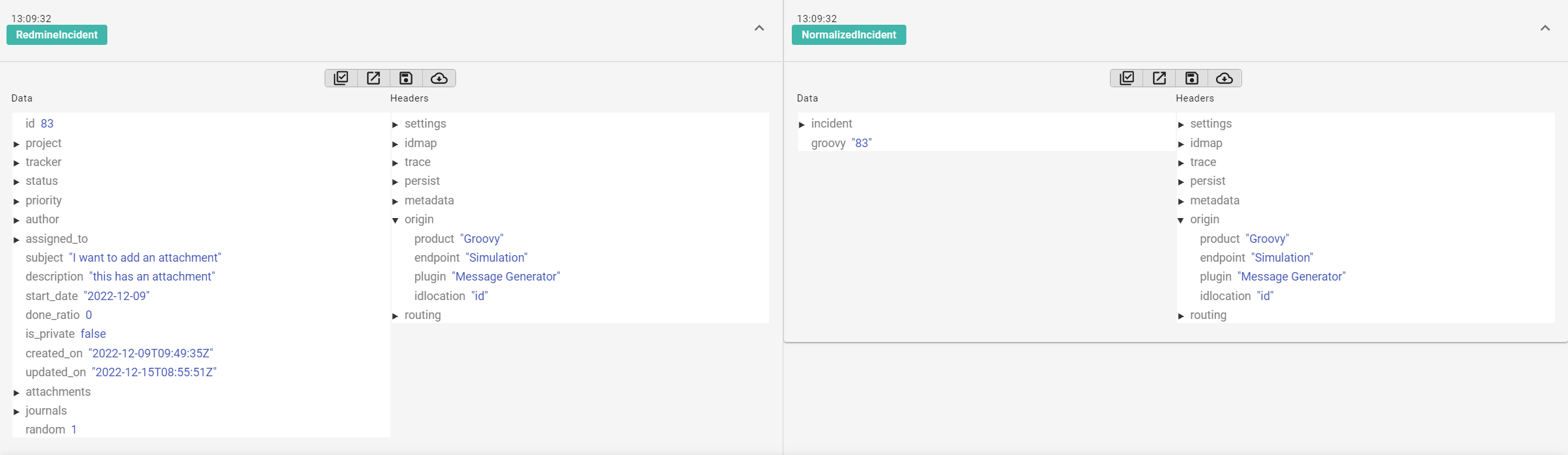Viewport: 1568px width, 455px height.
Task: Click the checklist icon in the NormalizedIncident panel toolbar
Action: coord(1127,78)
